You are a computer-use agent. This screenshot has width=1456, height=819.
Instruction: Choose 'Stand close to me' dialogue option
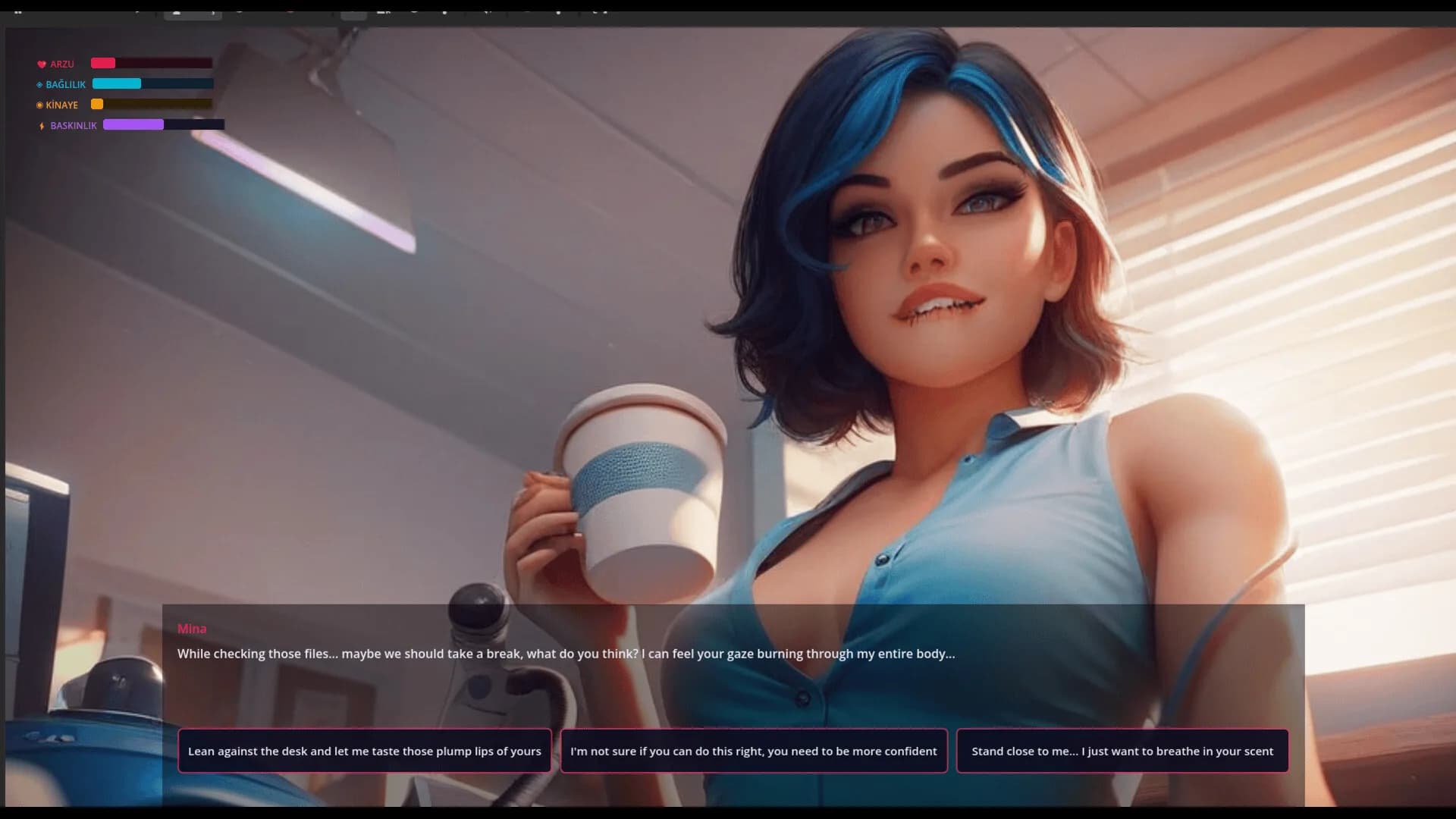[x=1122, y=751]
